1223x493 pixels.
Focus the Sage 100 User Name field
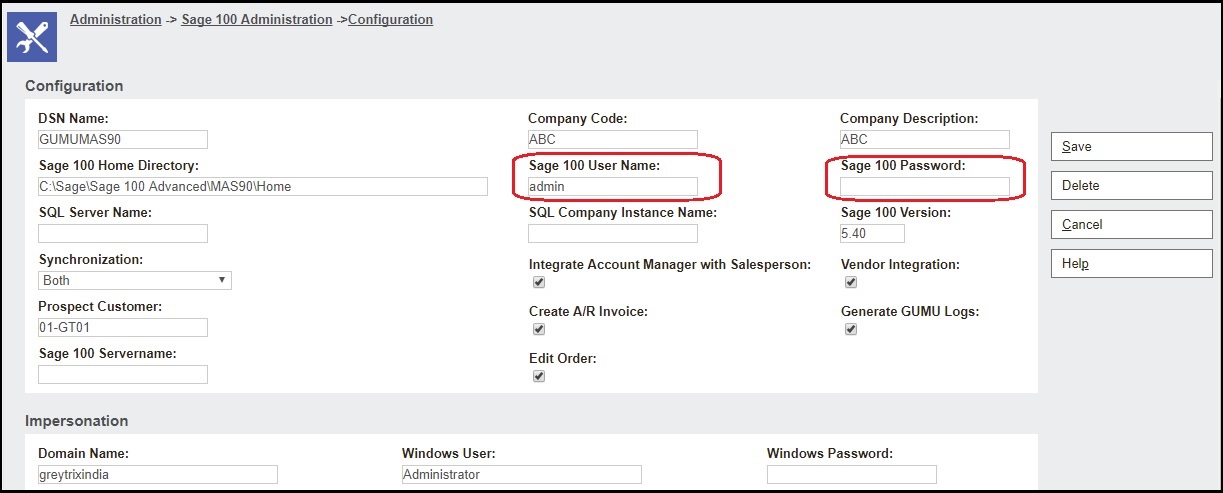(x=612, y=186)
